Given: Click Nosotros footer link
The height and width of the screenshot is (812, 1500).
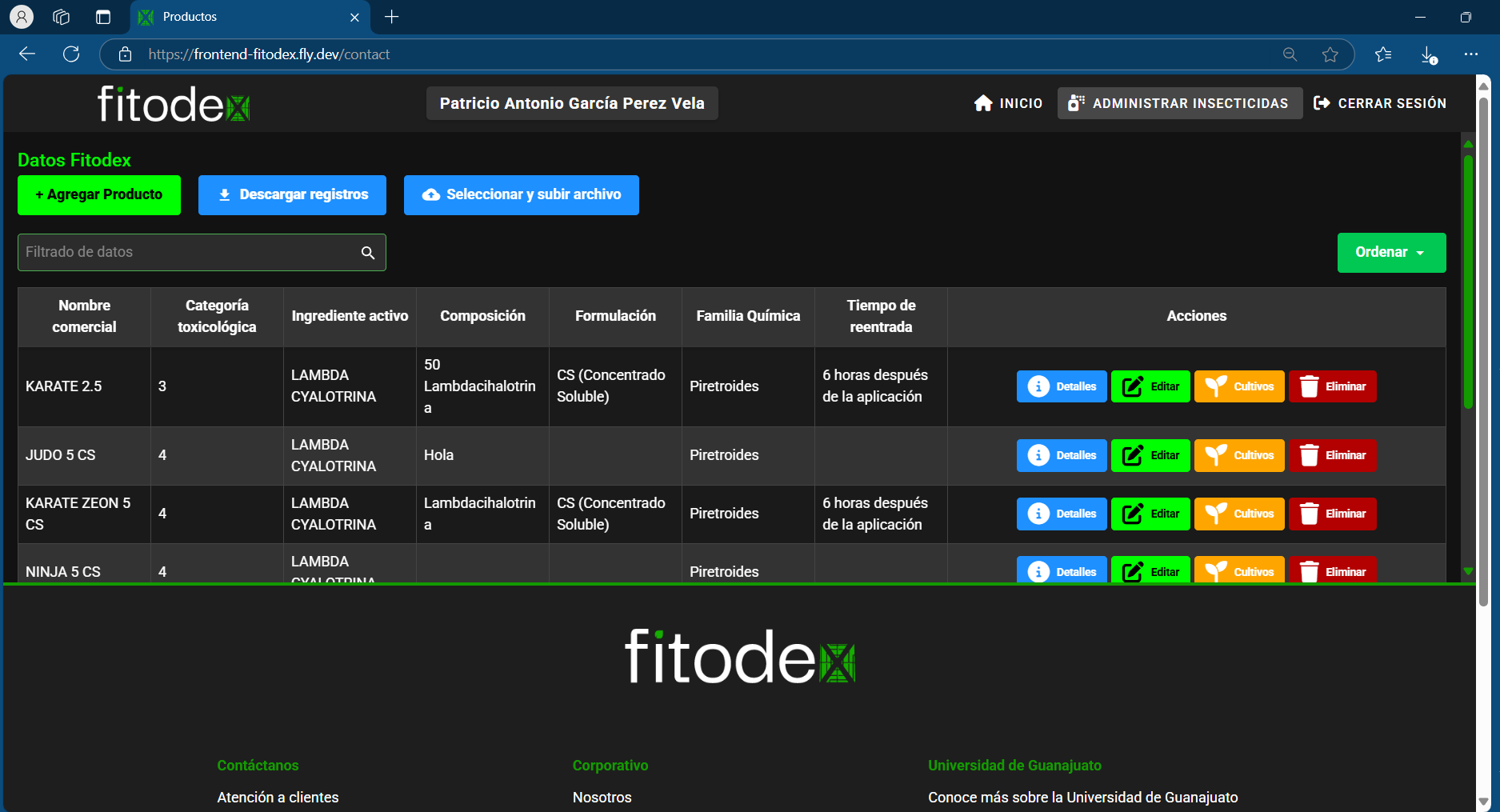Looking at the screenshot, I should pyautogui.click(x=602, y=798).
